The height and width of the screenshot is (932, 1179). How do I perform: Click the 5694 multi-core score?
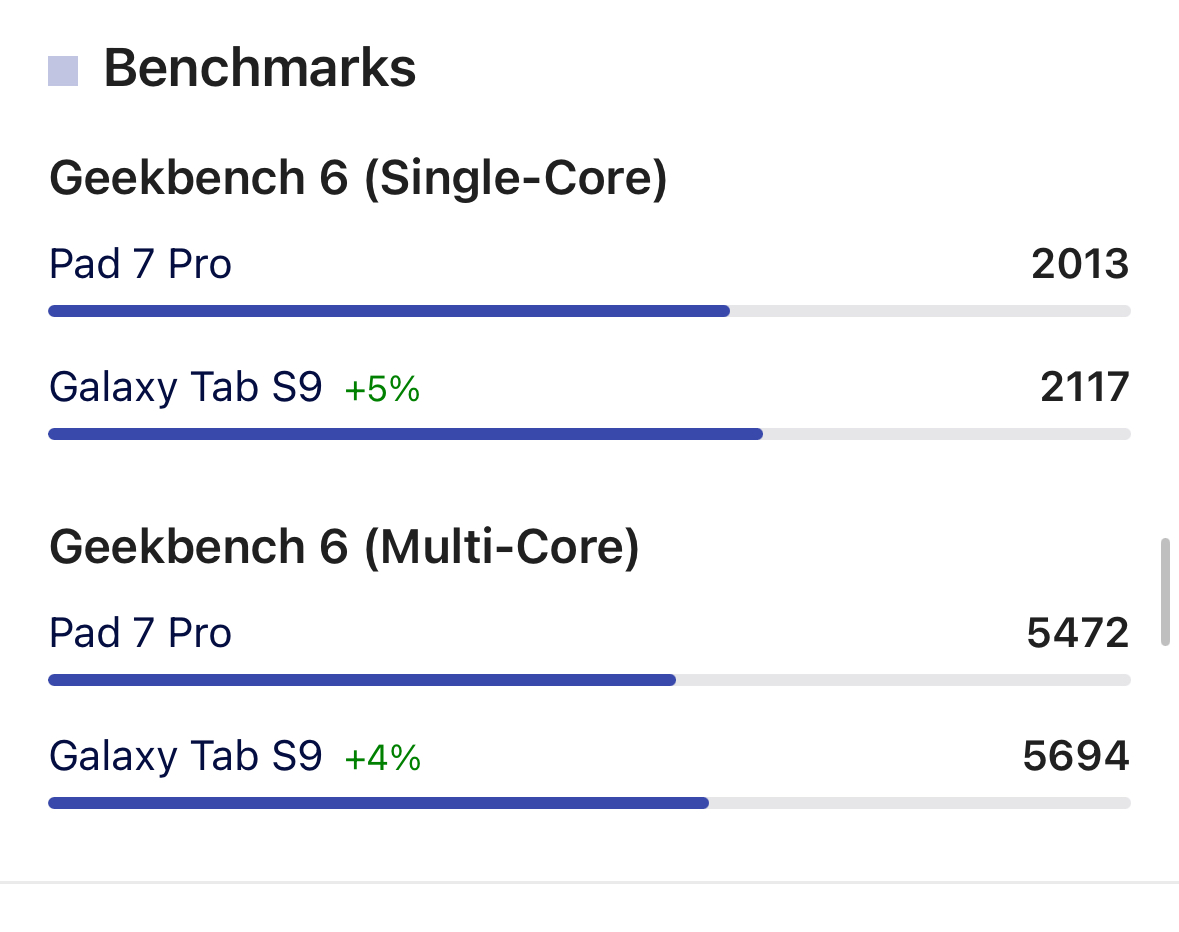pos(1075,756)
